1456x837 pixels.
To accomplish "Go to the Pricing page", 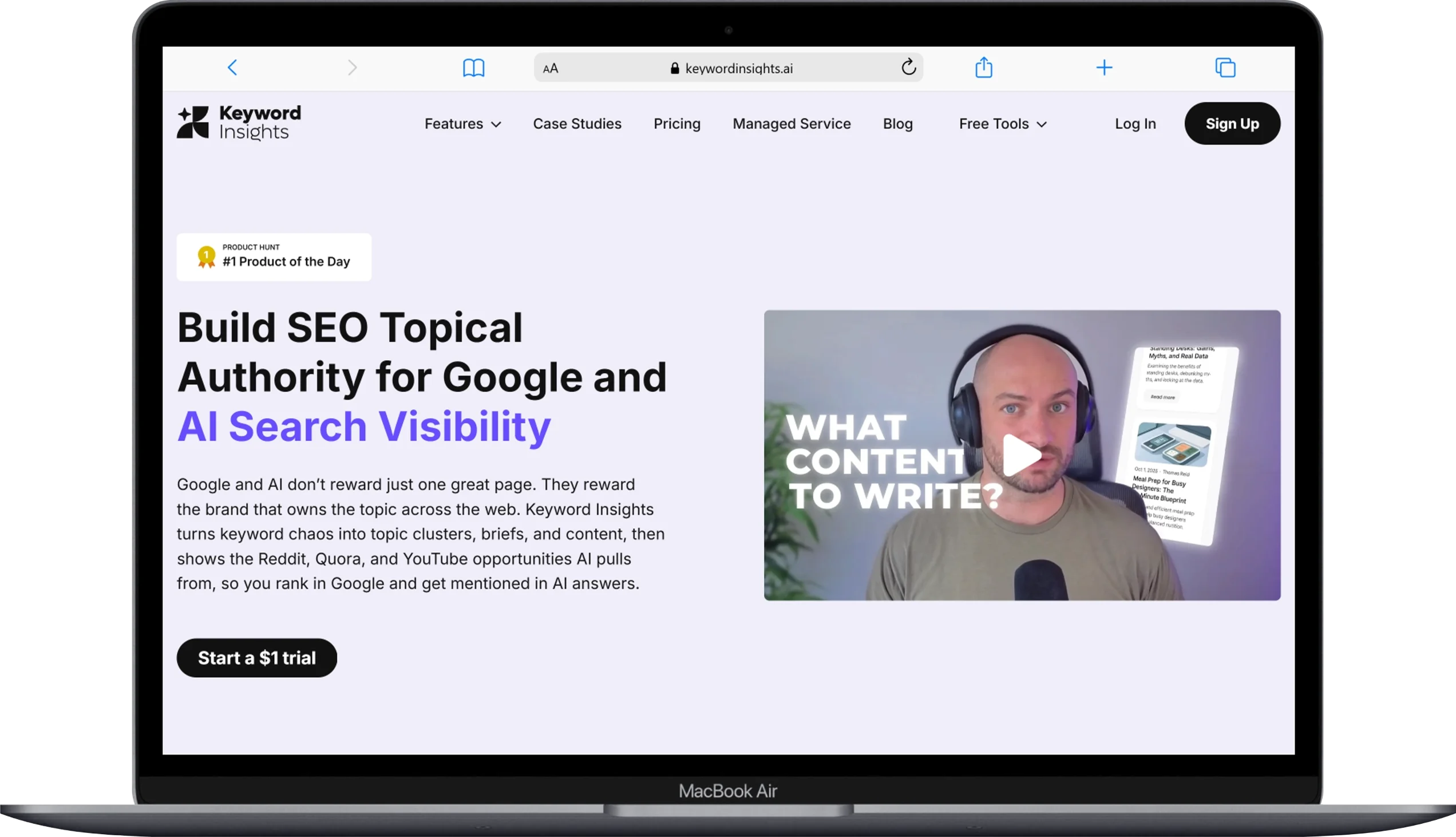I will (677, 124).
